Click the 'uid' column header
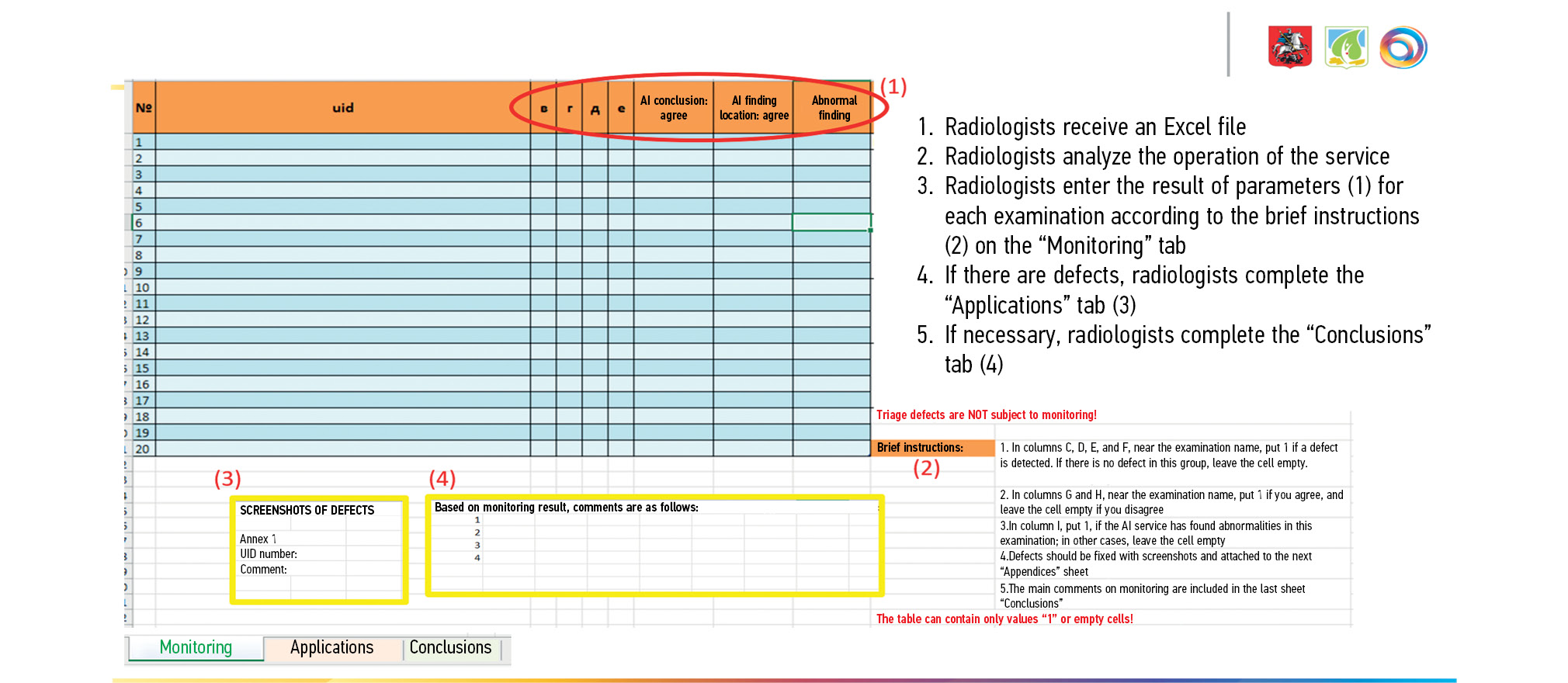Viewport: 1568px width, 683px height. pos(342,108)
